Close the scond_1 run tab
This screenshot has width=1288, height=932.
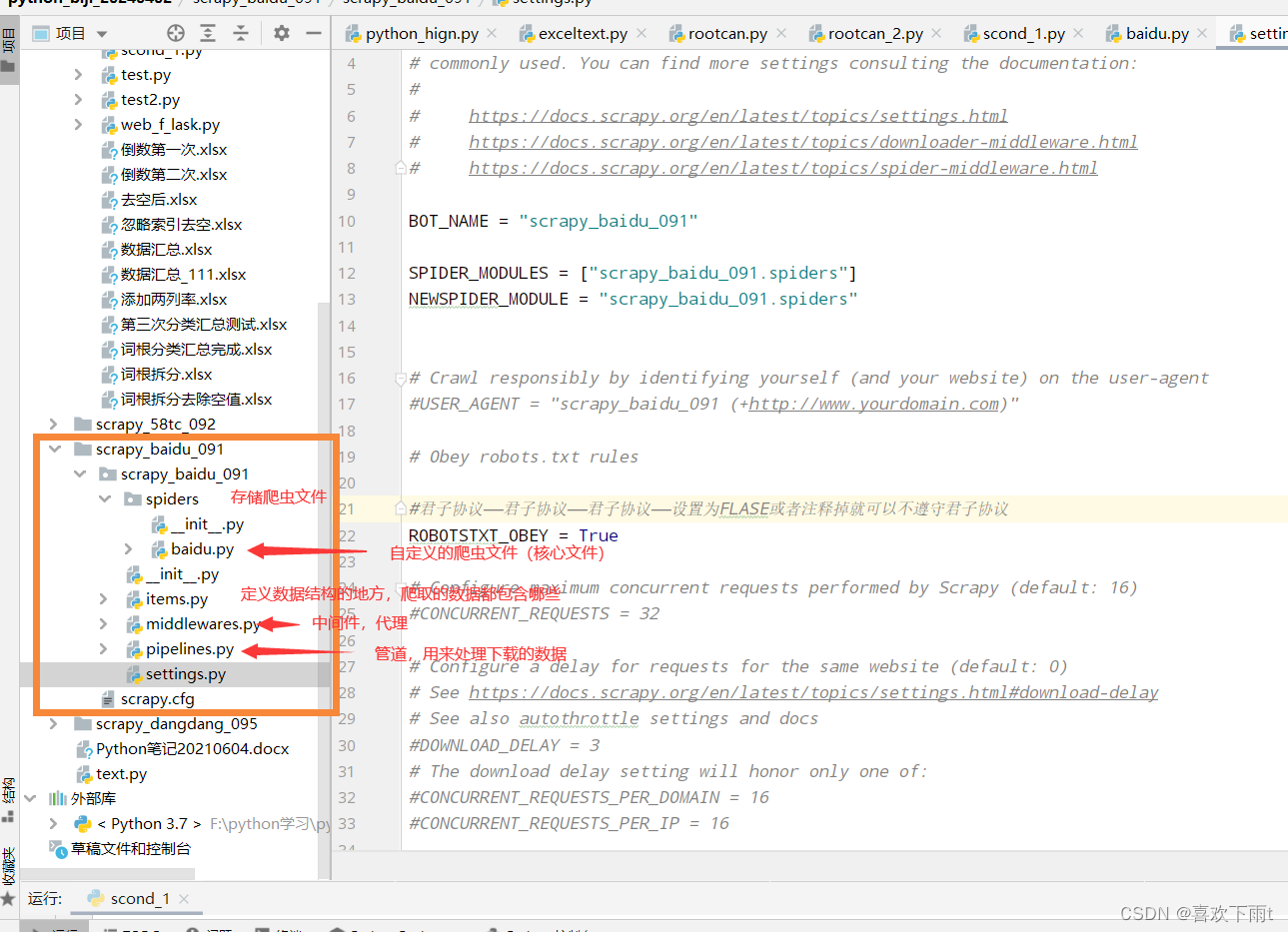(x=184, y=898)
